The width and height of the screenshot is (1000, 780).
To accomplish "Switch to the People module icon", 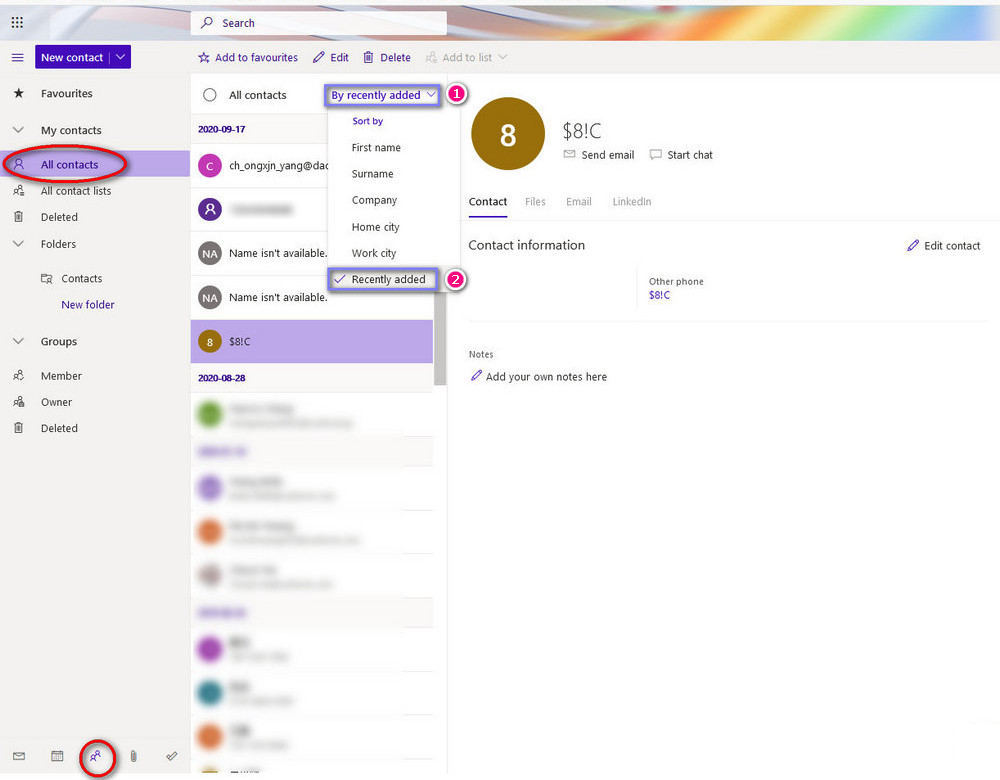I will (x=96, y=756).
